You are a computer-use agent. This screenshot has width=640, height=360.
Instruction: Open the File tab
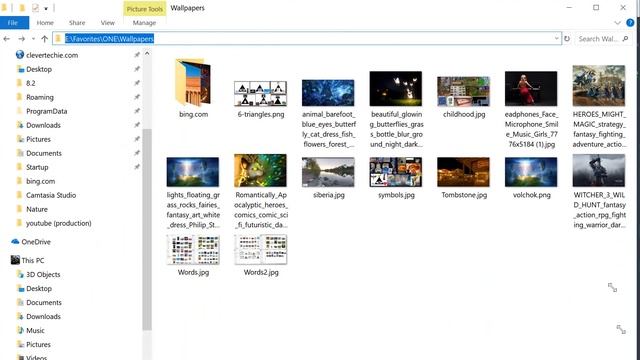coord(13,23)
